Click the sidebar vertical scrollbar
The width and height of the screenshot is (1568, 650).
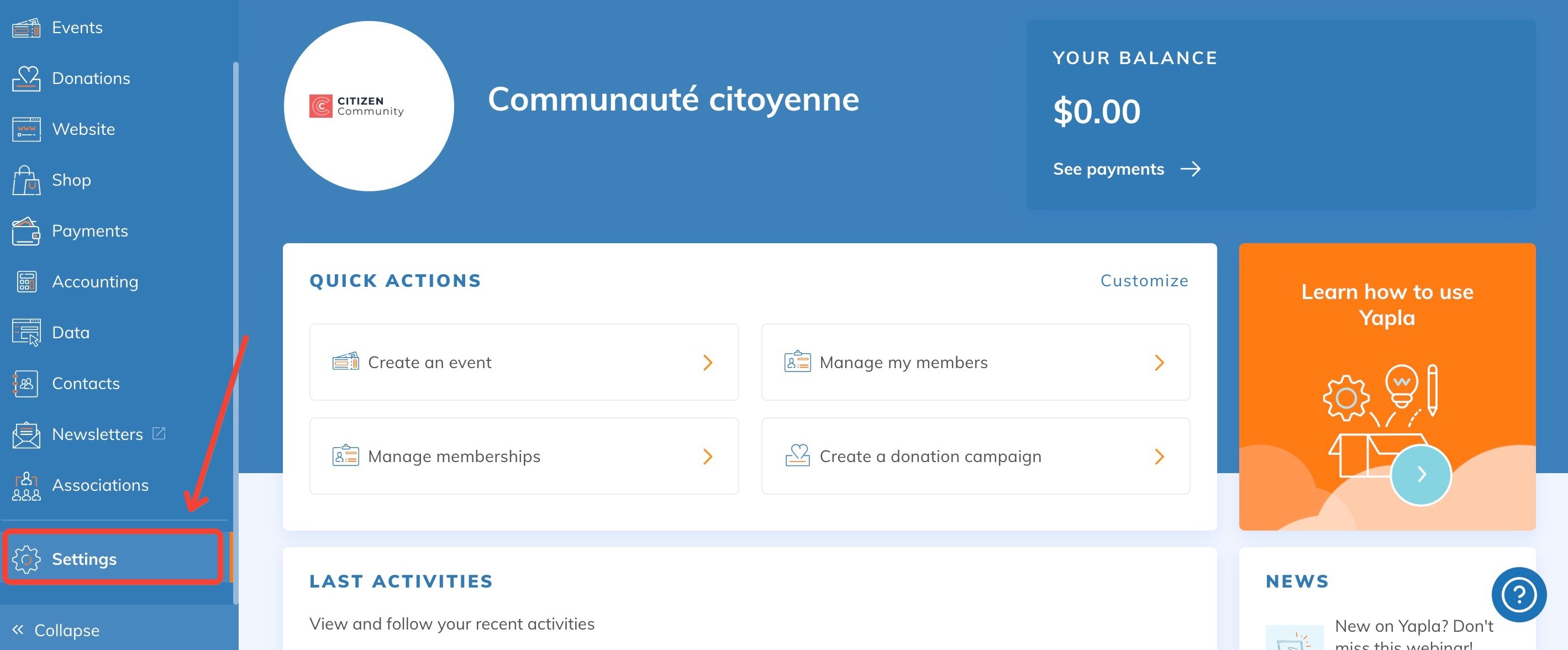pyautogui.click(x=235, y=305)
